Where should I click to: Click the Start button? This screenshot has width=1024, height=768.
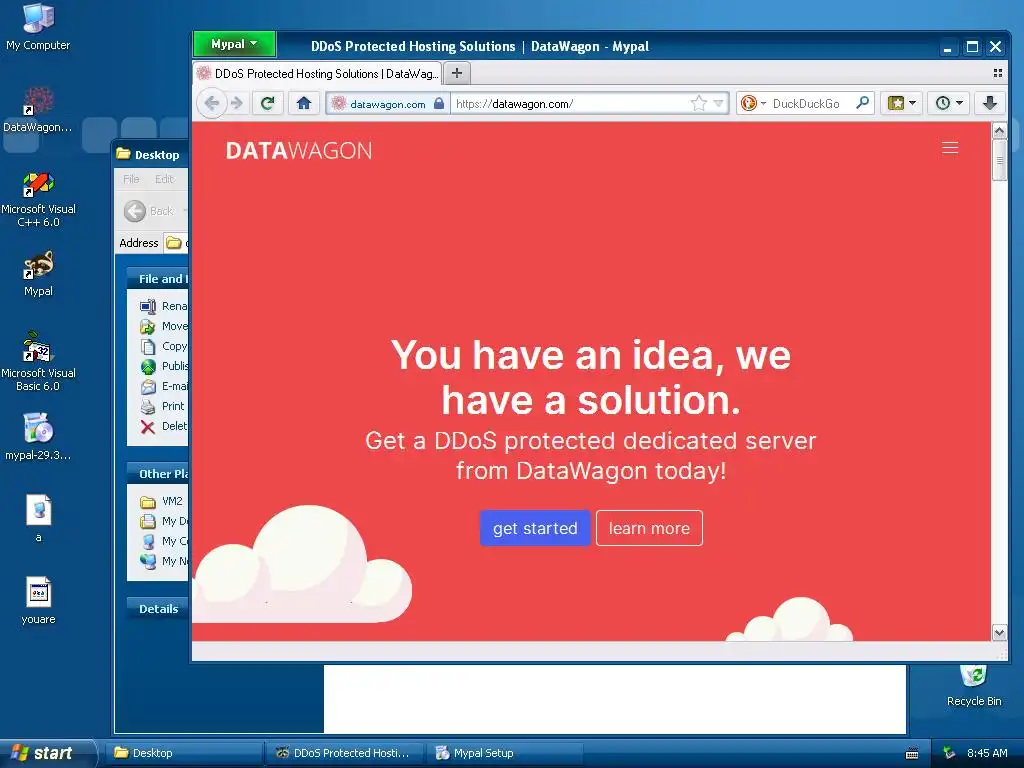(47, 753)
